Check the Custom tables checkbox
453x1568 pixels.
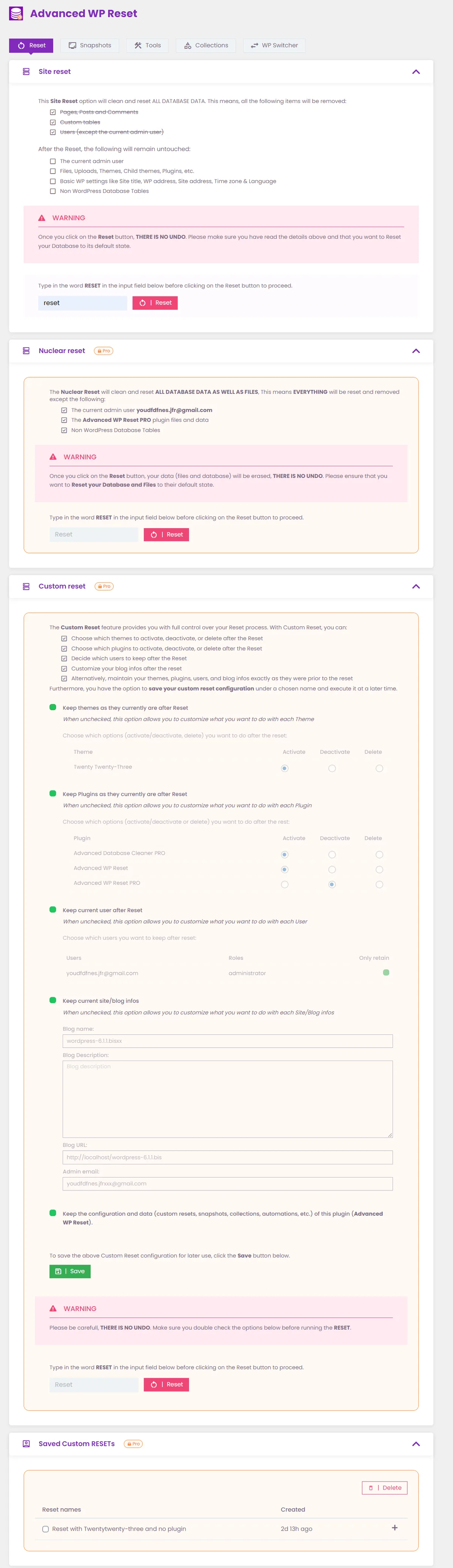(x=53, y=122)
